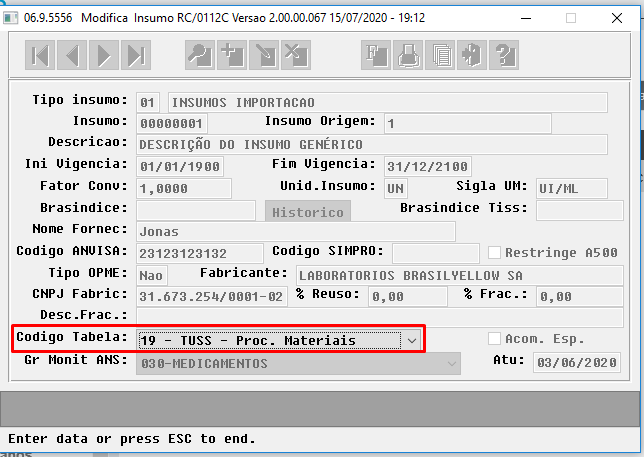Viewport: 644px width, 457px height.
Task: Click the exit door toolbar icon
Action: [472, 55]
